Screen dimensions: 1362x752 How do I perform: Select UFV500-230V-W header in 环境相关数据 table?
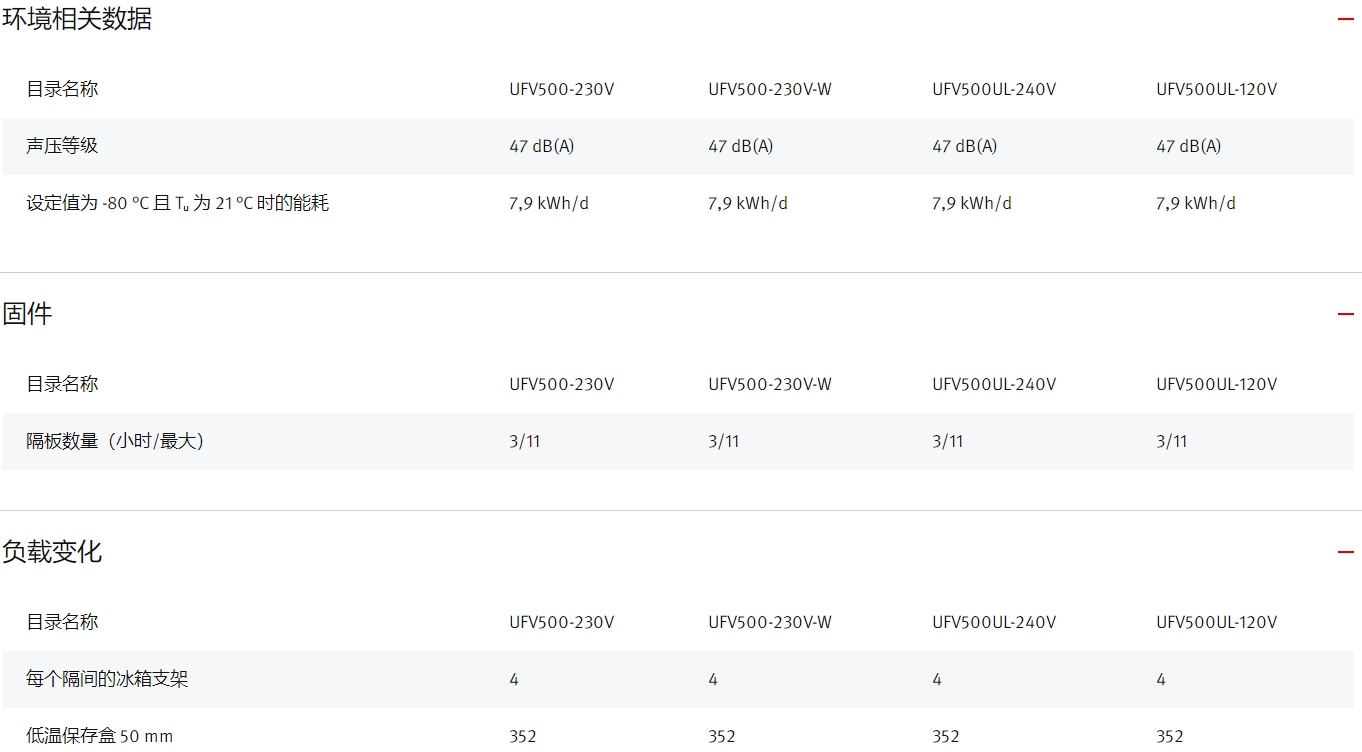tap(769, 89)
